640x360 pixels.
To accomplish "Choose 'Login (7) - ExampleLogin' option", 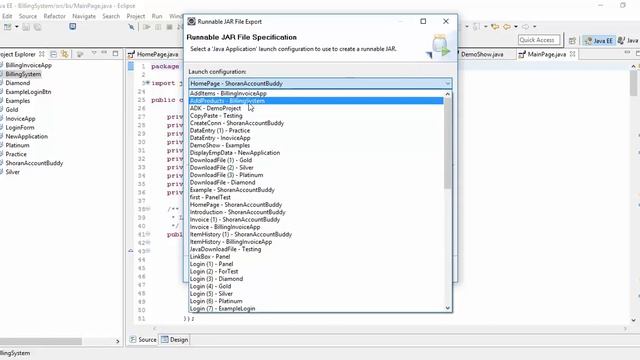I will pos(316,309).
